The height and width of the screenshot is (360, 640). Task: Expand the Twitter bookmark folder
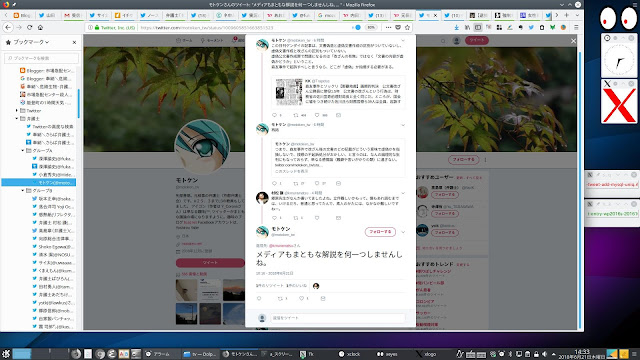[17, 111]
